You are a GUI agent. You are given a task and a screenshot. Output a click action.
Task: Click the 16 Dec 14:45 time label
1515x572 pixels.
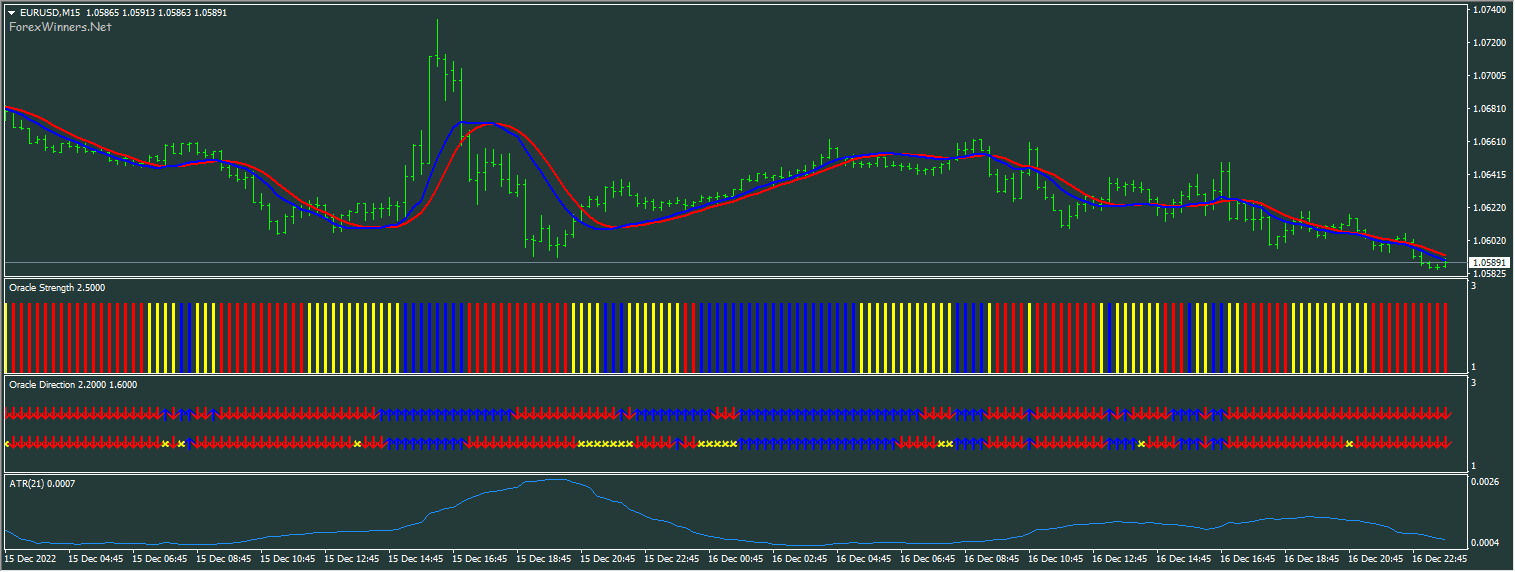tap(1185, 558)
